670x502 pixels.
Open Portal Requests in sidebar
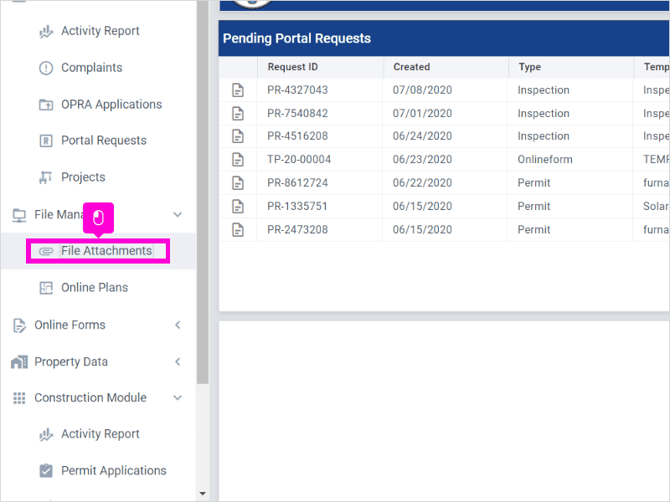click(x=104, y=141)
